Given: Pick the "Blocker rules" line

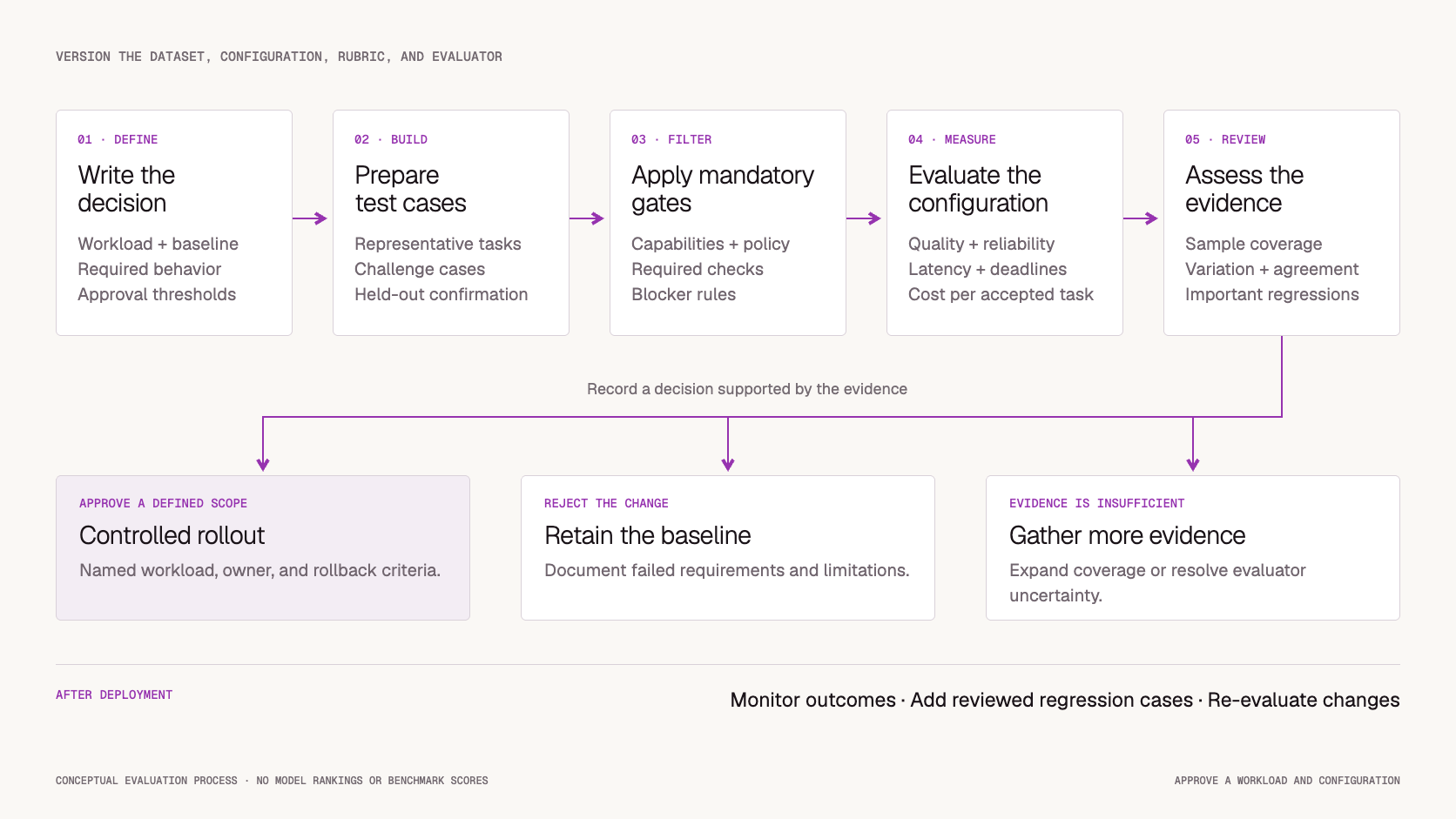Looking at the screenshot, I should (684, 294).
